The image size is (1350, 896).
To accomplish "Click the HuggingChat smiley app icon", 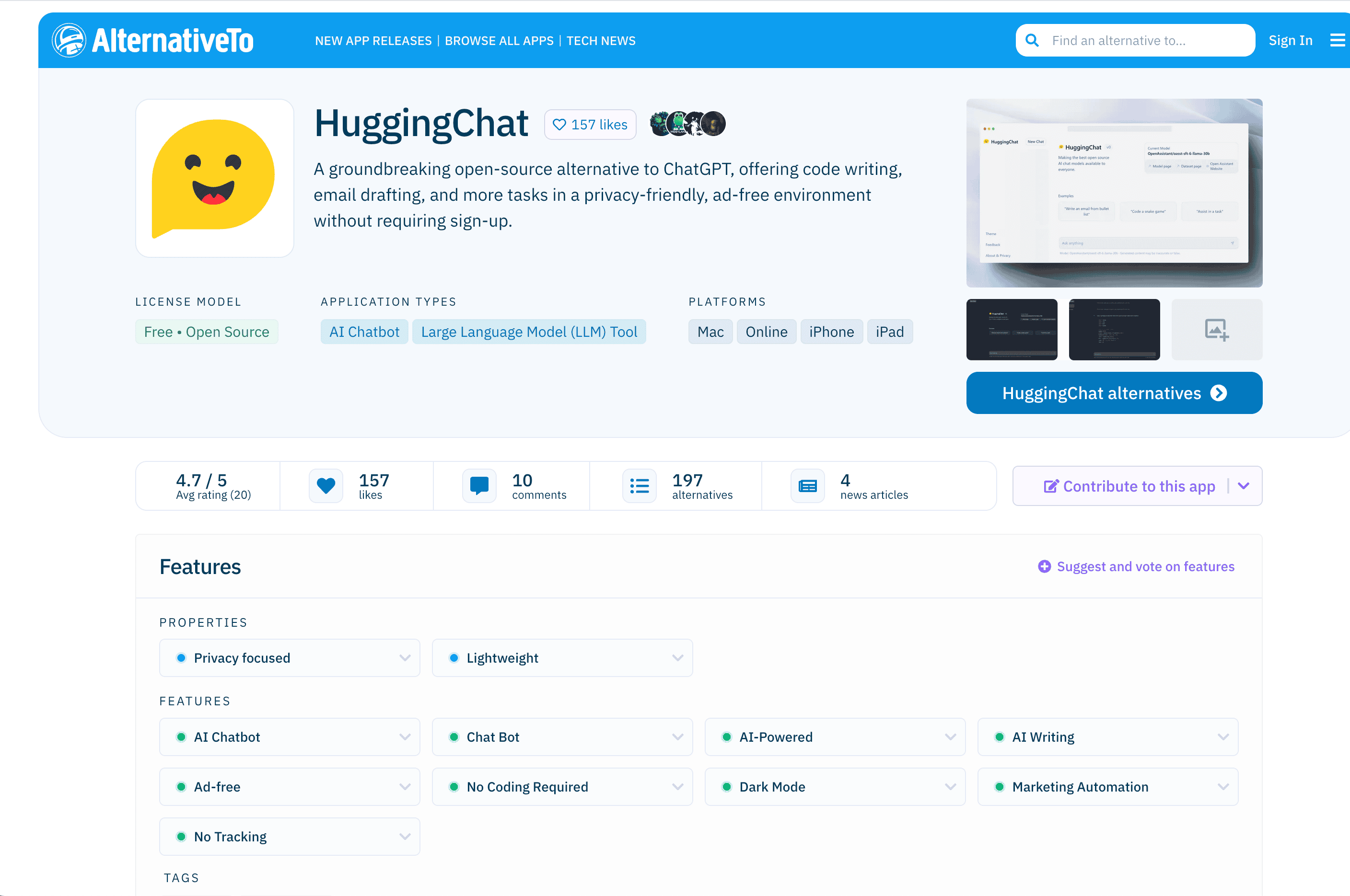I will (214, 178).
